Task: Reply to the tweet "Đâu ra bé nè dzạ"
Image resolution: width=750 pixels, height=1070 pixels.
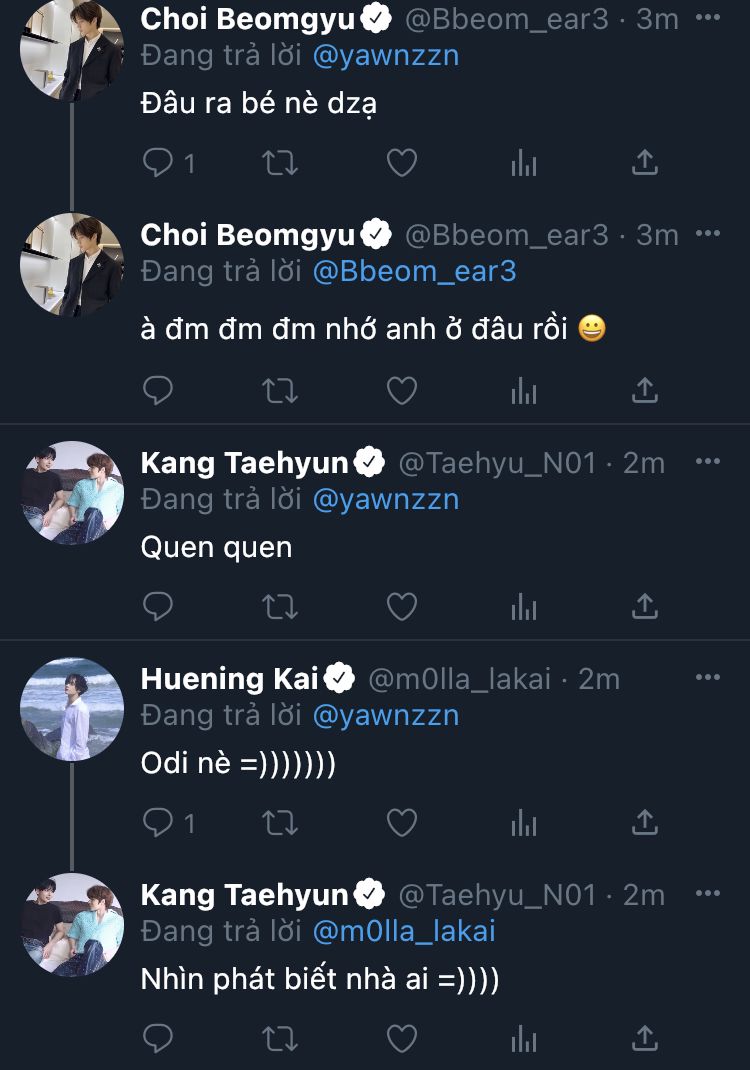Action: 159,162
